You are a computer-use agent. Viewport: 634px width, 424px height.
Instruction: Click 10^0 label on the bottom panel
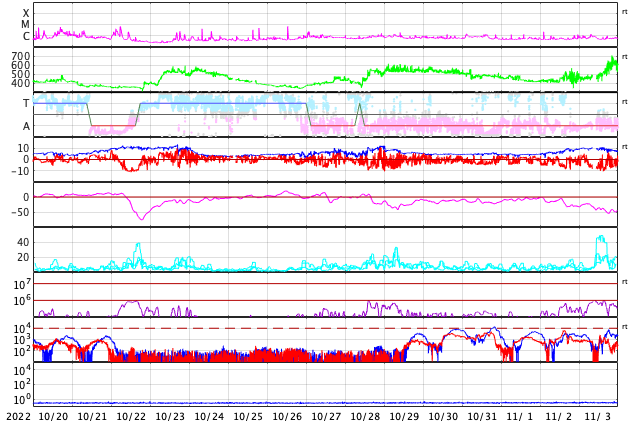23,399
